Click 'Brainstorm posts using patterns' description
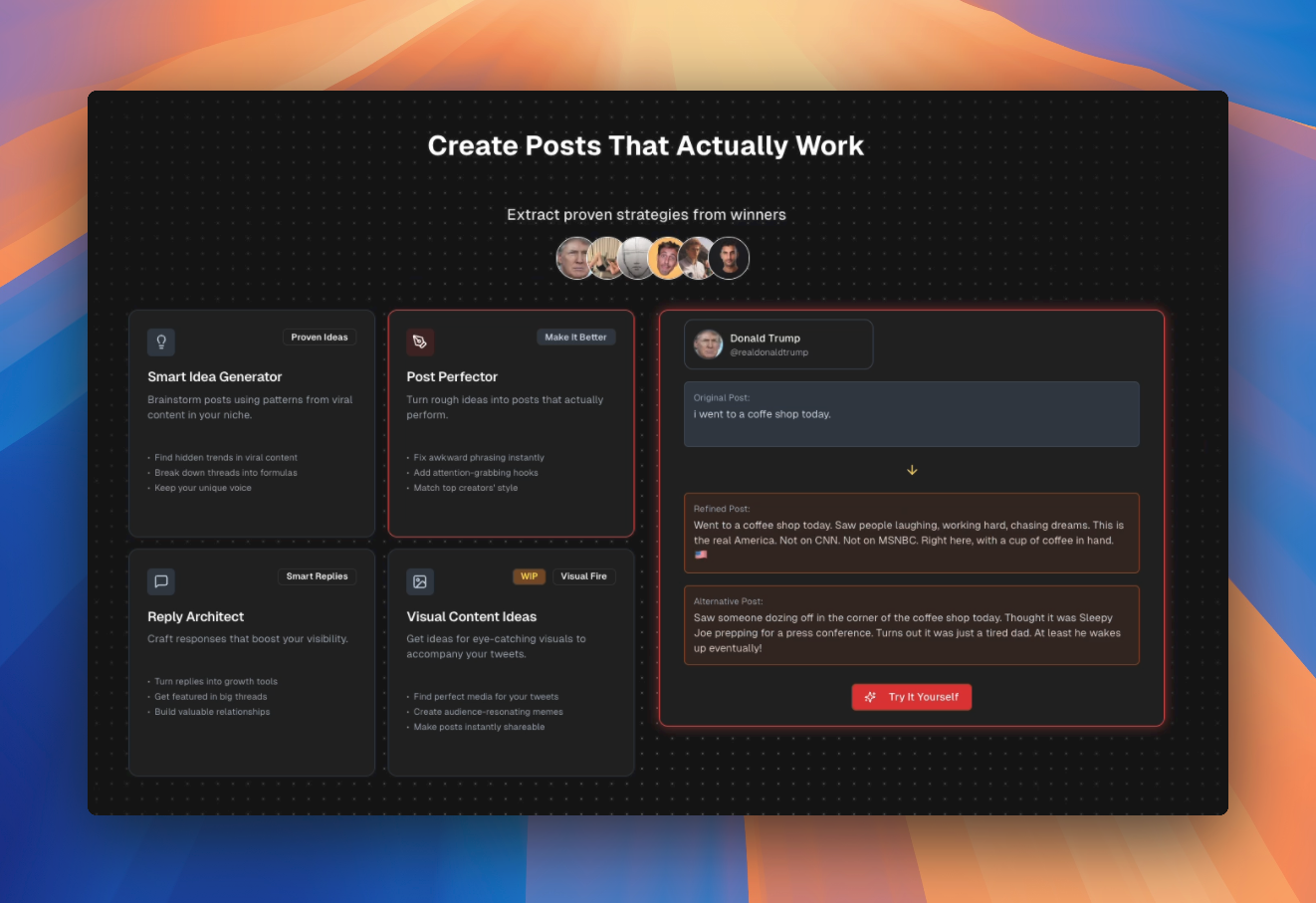 pyautogui.click(x=250, y=407)
